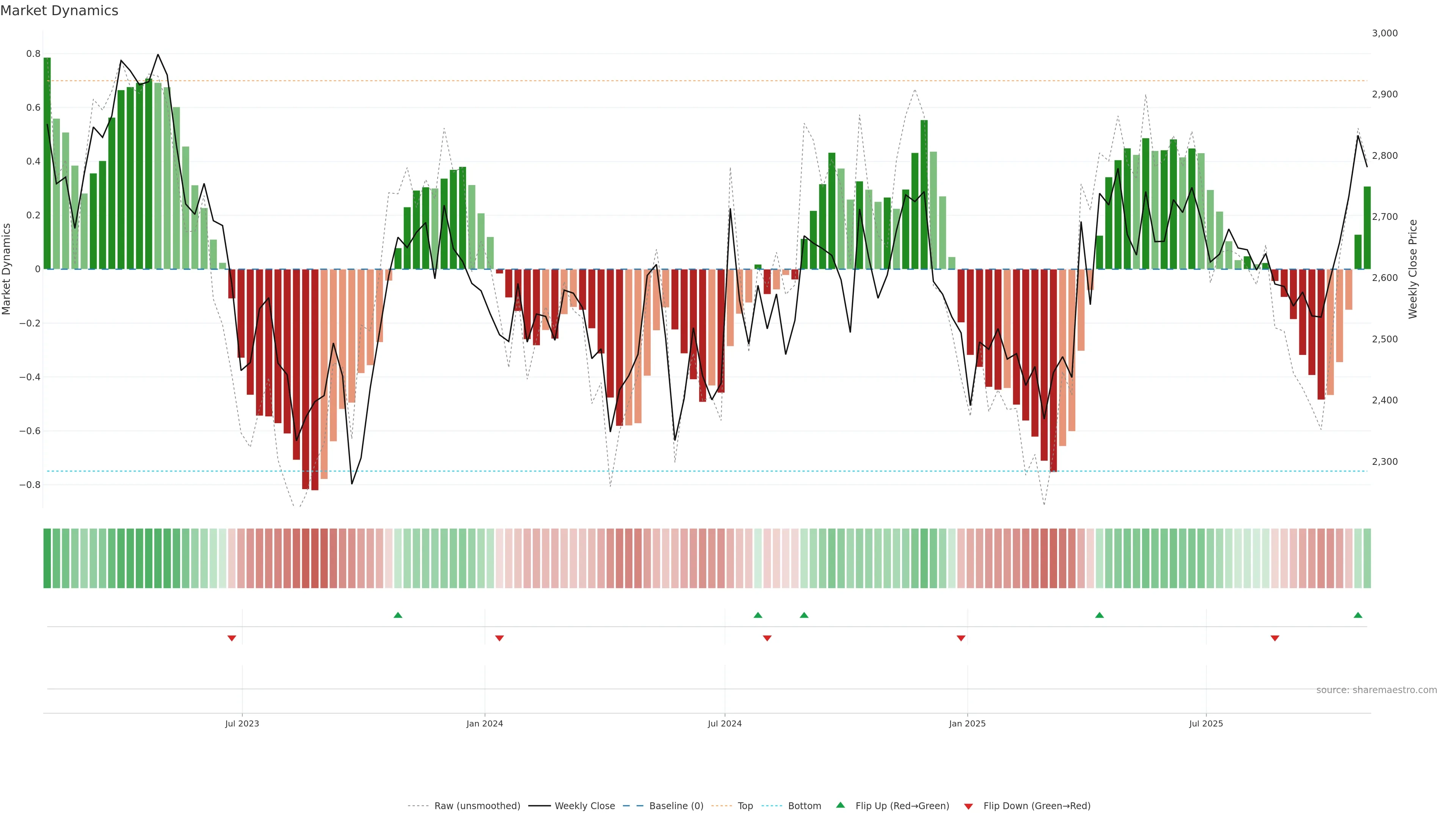
Task: Click the green Flip Up triangle icon in the legend
Action: pyautogui.click(x=841, y=805)
